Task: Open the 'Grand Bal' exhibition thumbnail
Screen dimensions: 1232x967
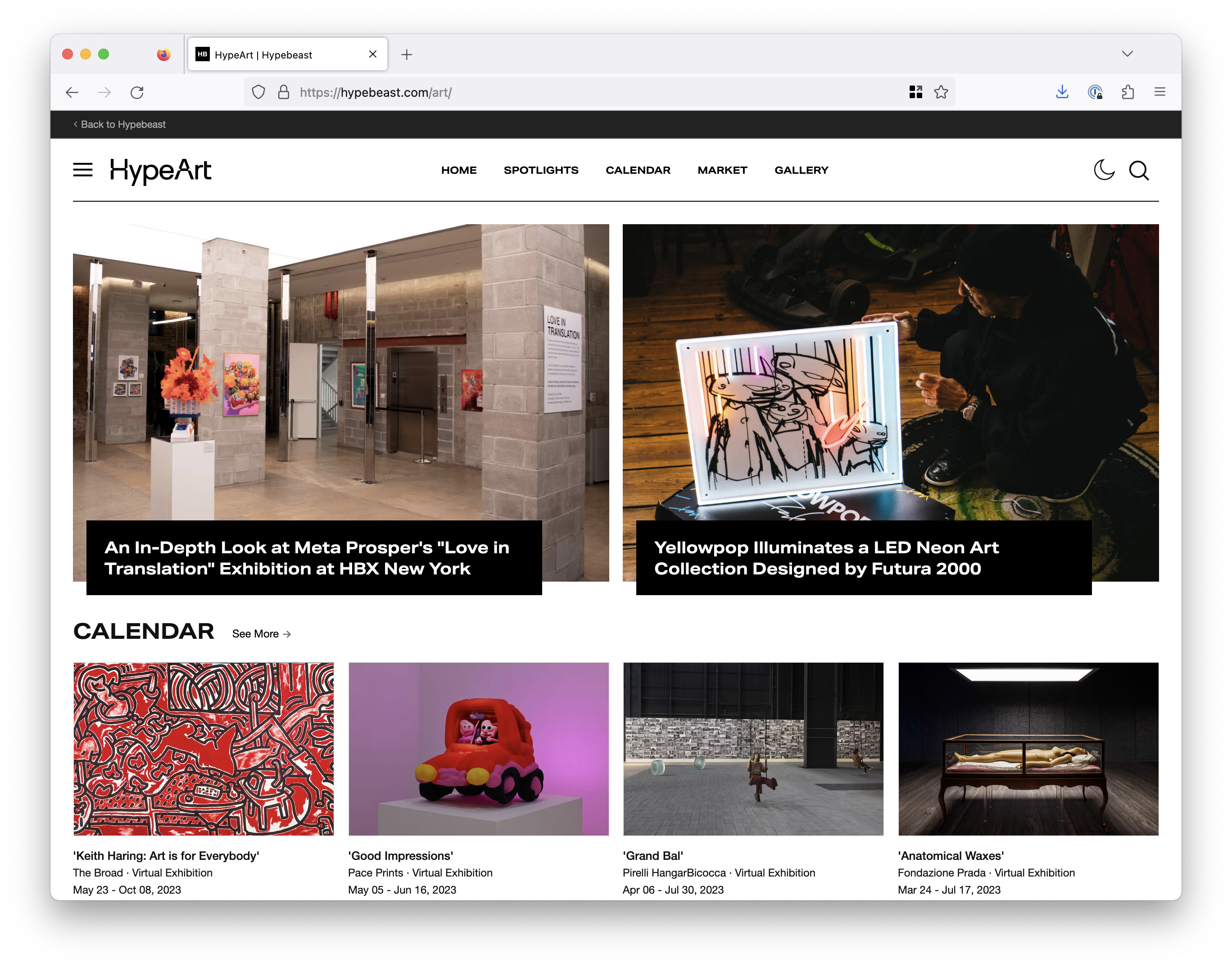Action: [753, 749]
